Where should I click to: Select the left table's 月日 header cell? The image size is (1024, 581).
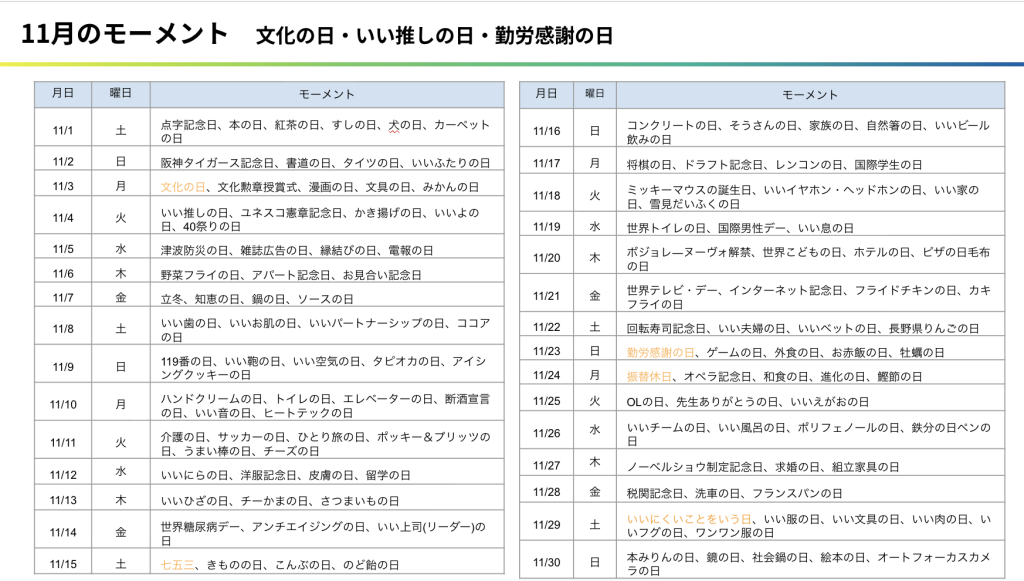point(63,94)
